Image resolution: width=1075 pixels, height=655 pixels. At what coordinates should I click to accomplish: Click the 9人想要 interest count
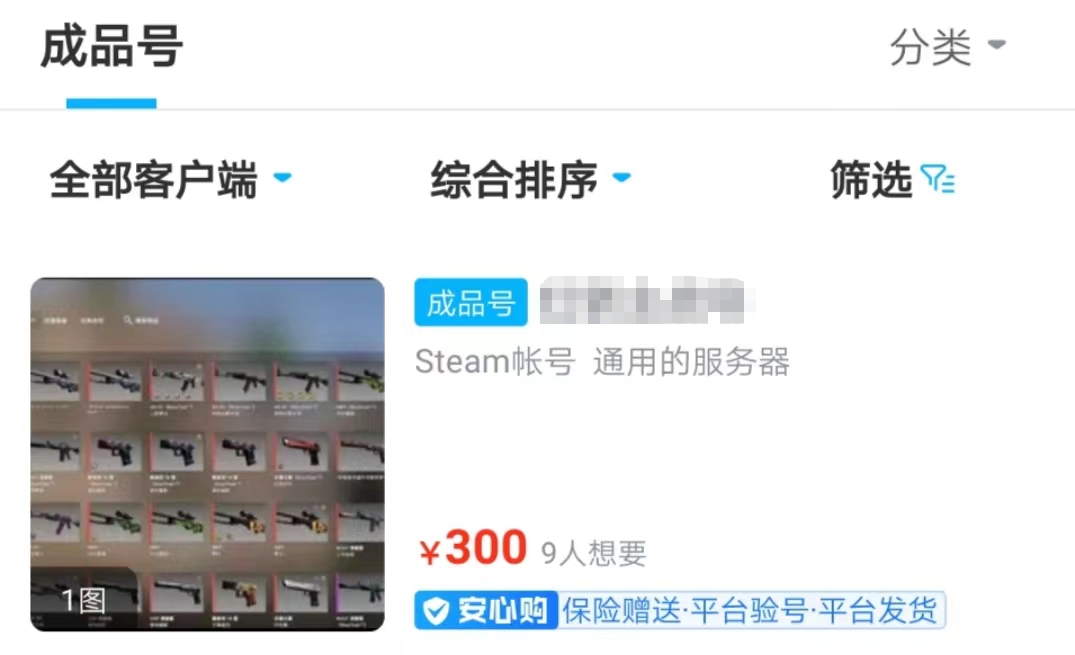tap(594, 553)
